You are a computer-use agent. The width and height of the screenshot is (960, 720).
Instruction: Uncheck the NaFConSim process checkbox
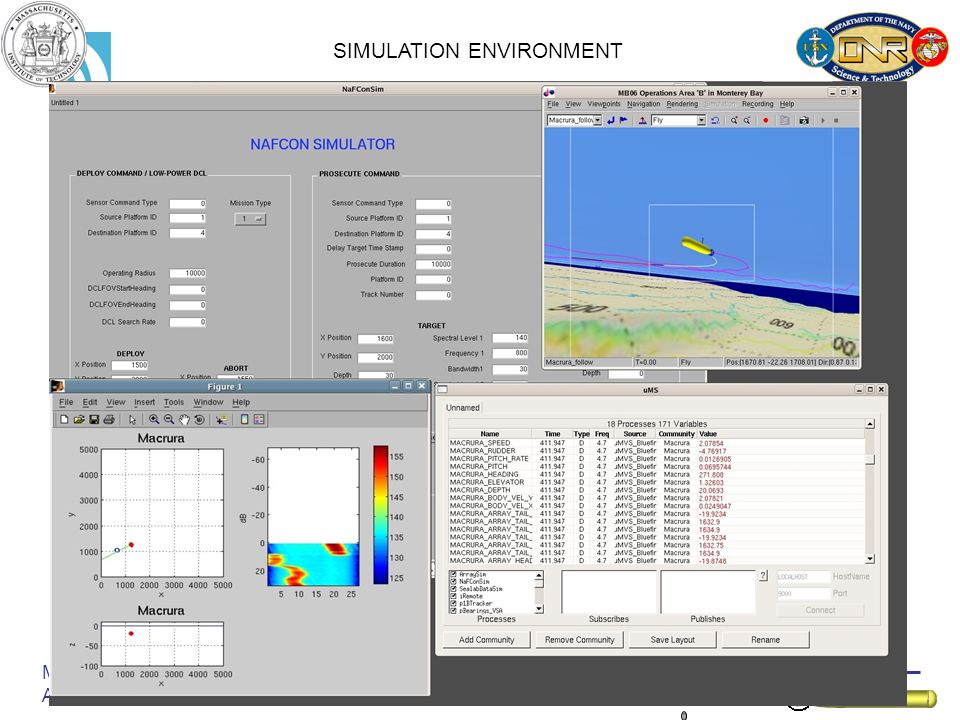pyautogui.click(x=453, y=582)
